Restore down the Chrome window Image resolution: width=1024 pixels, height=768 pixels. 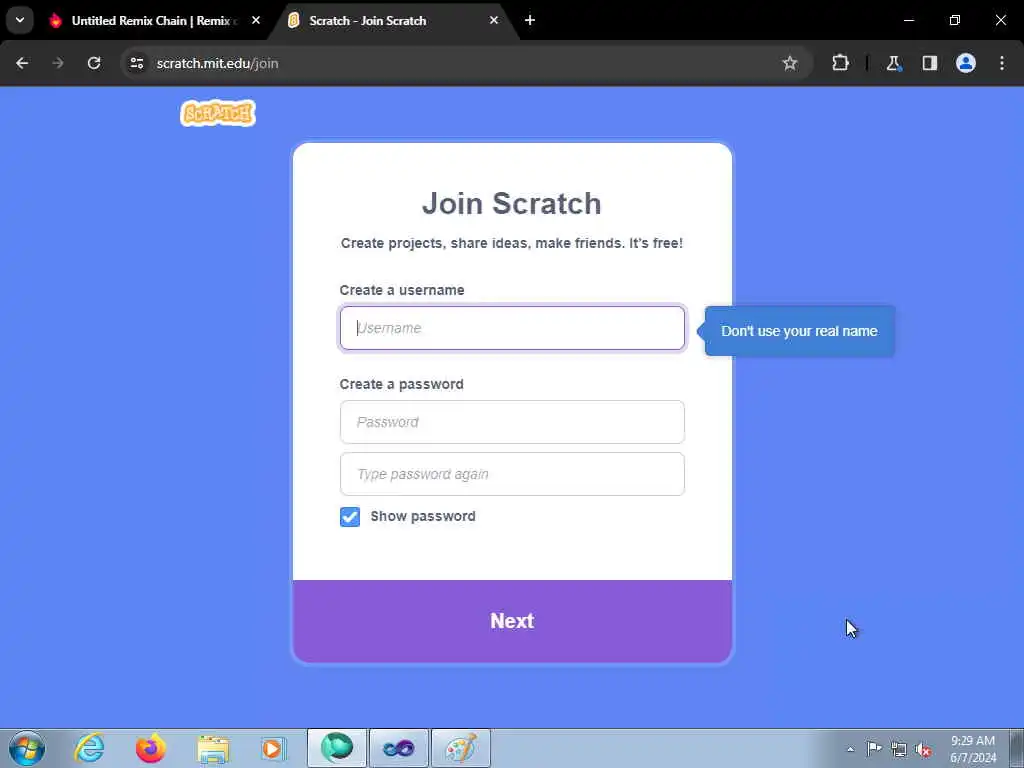click(x=955, y=20)
